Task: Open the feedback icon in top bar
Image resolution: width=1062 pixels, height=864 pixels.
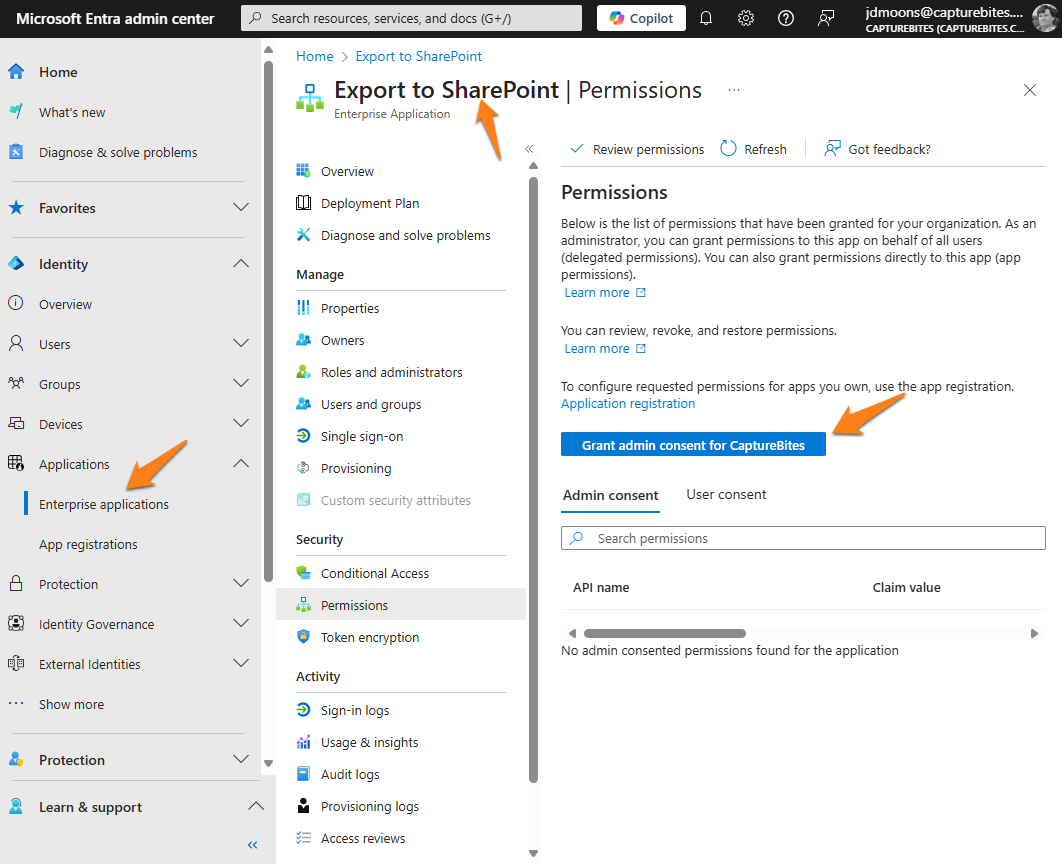Action: (826, 18)
